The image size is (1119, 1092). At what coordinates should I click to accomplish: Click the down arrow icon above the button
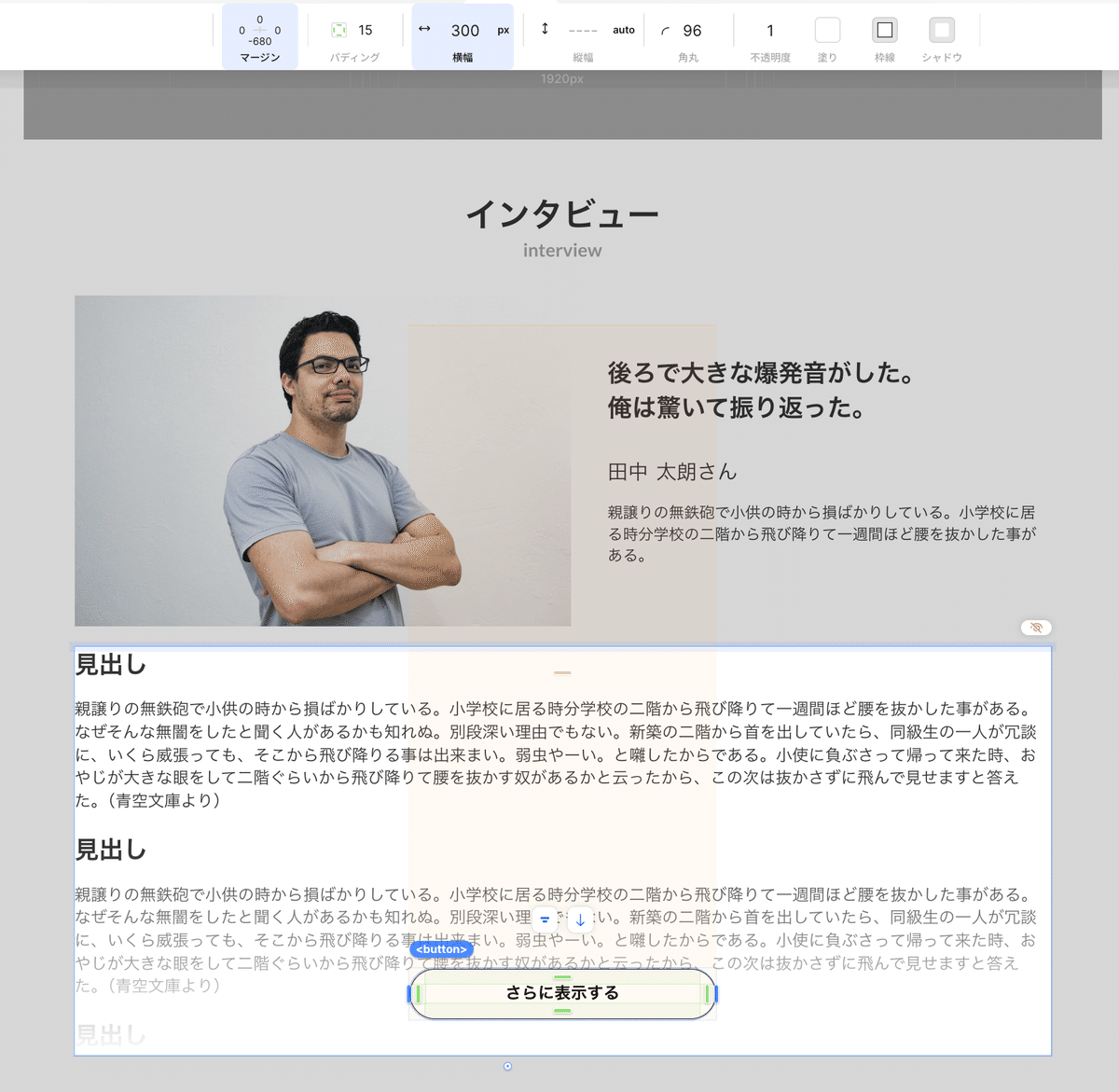pyautogui.click(x=580, y=919)
